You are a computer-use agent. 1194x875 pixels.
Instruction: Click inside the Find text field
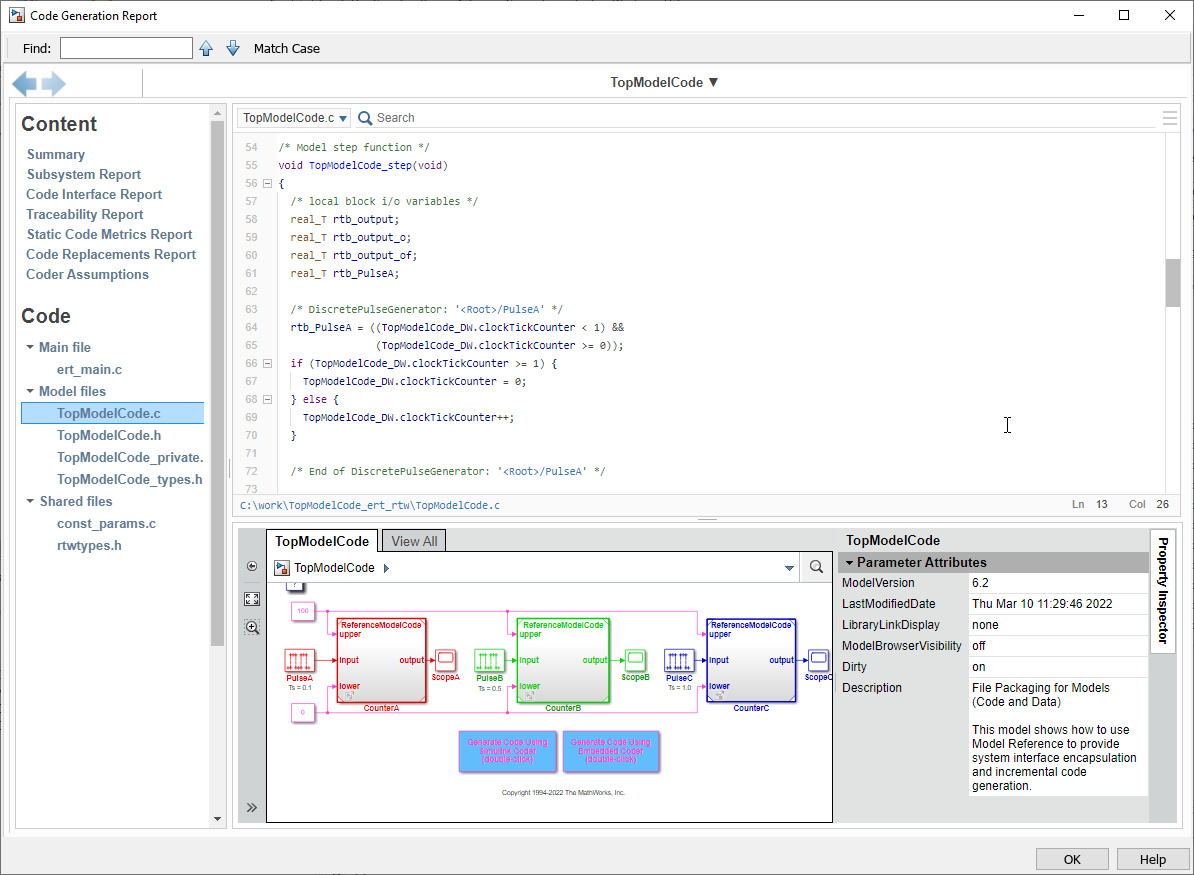[x=126, y=48]
